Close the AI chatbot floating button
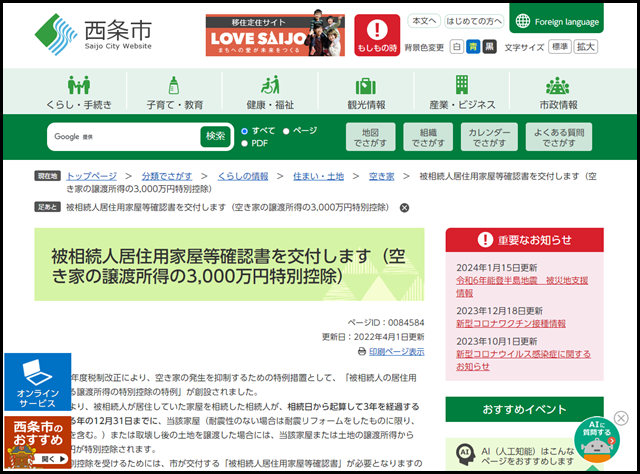Viewport: 640px width, 474px height. [621, 418]
